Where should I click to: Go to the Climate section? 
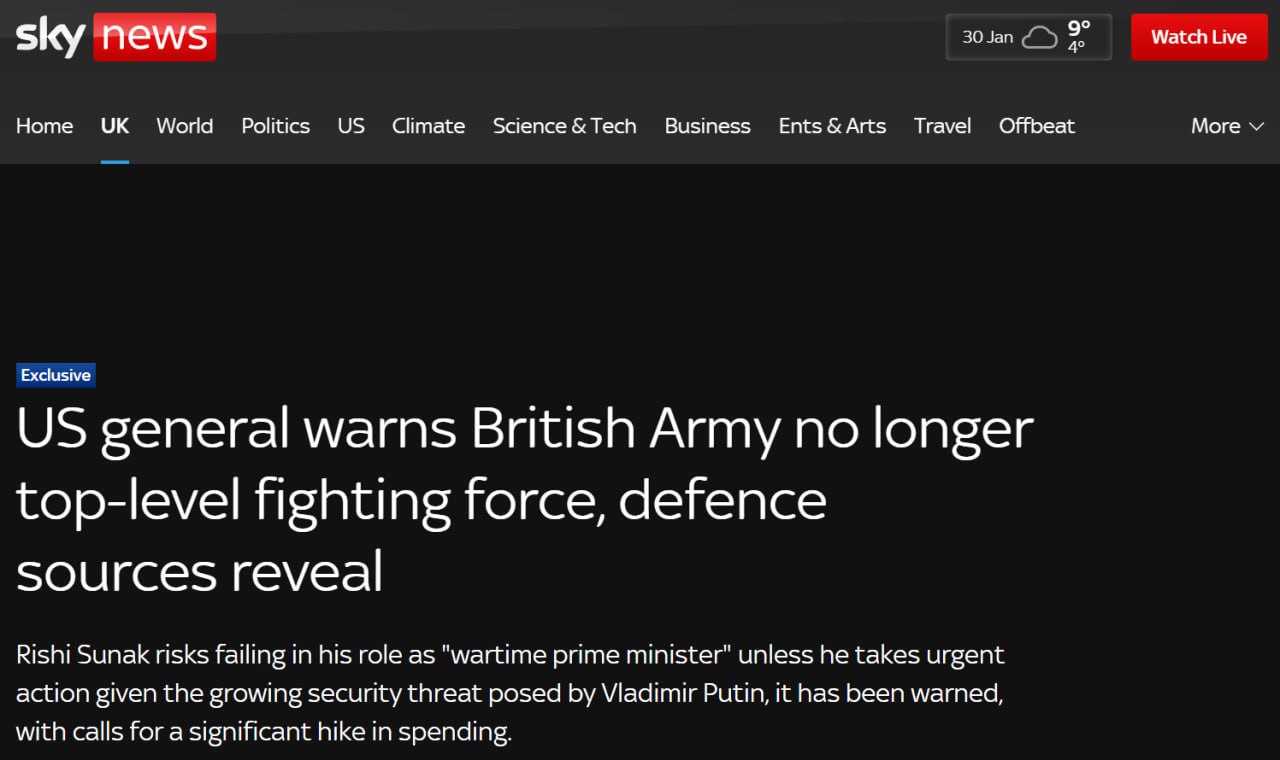pos(428,126)
